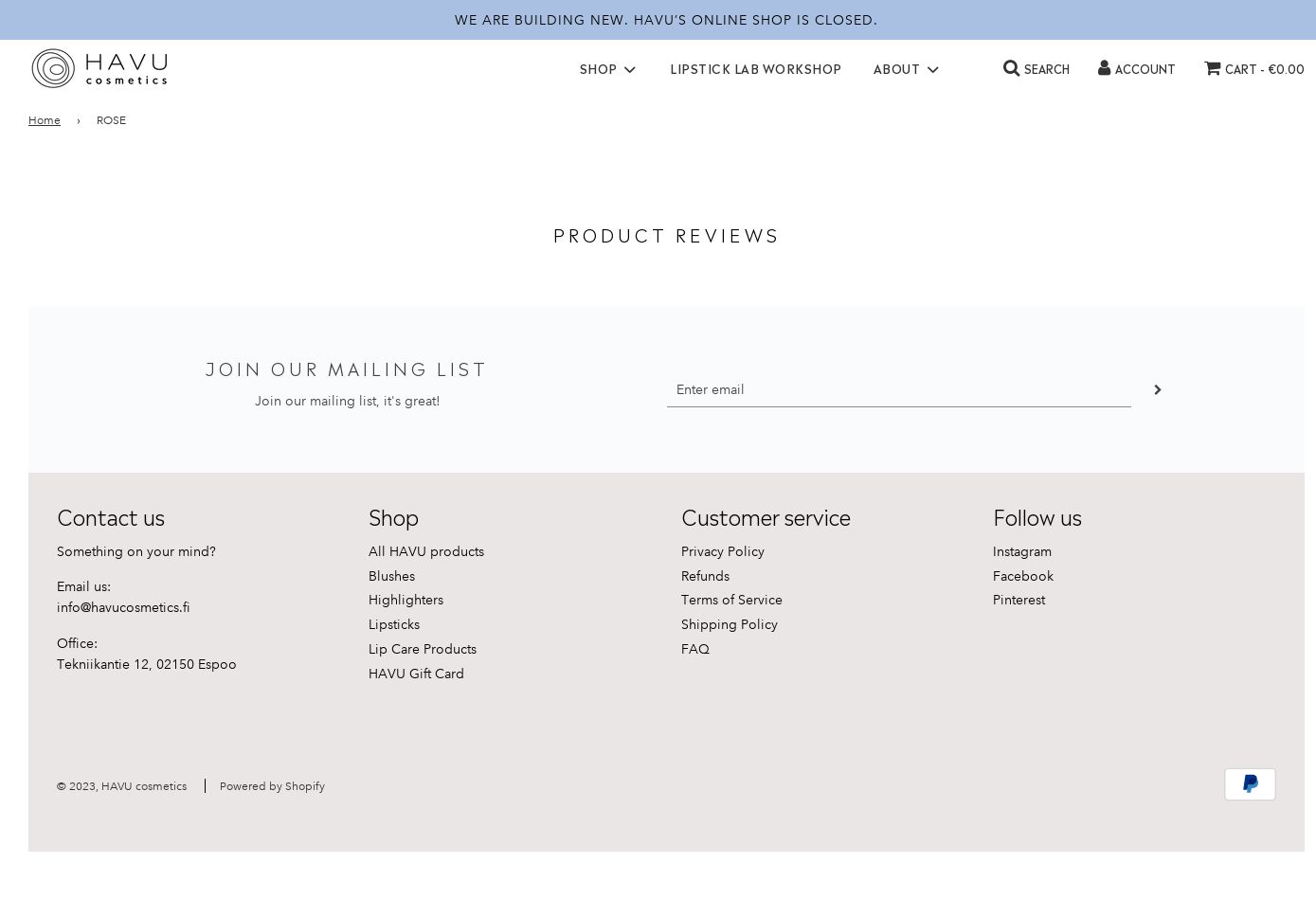1316x899 pixels.
Task: Open Refunds link
Action: [x=705, y=576]
